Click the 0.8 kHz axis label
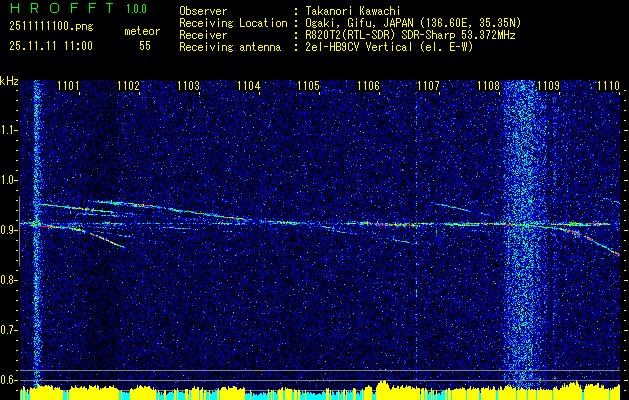629x400 pixels. (x=9, y=280)
